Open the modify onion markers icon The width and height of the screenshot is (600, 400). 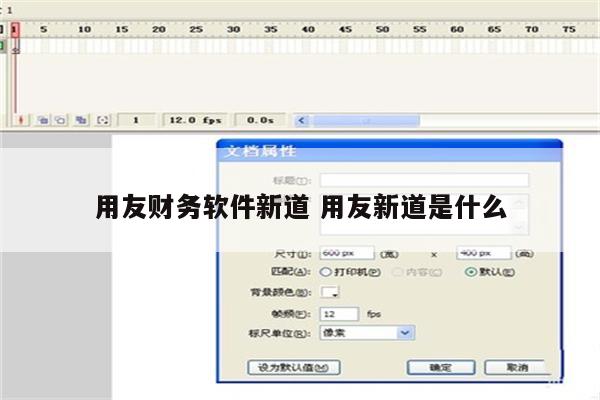pos(103,120)
